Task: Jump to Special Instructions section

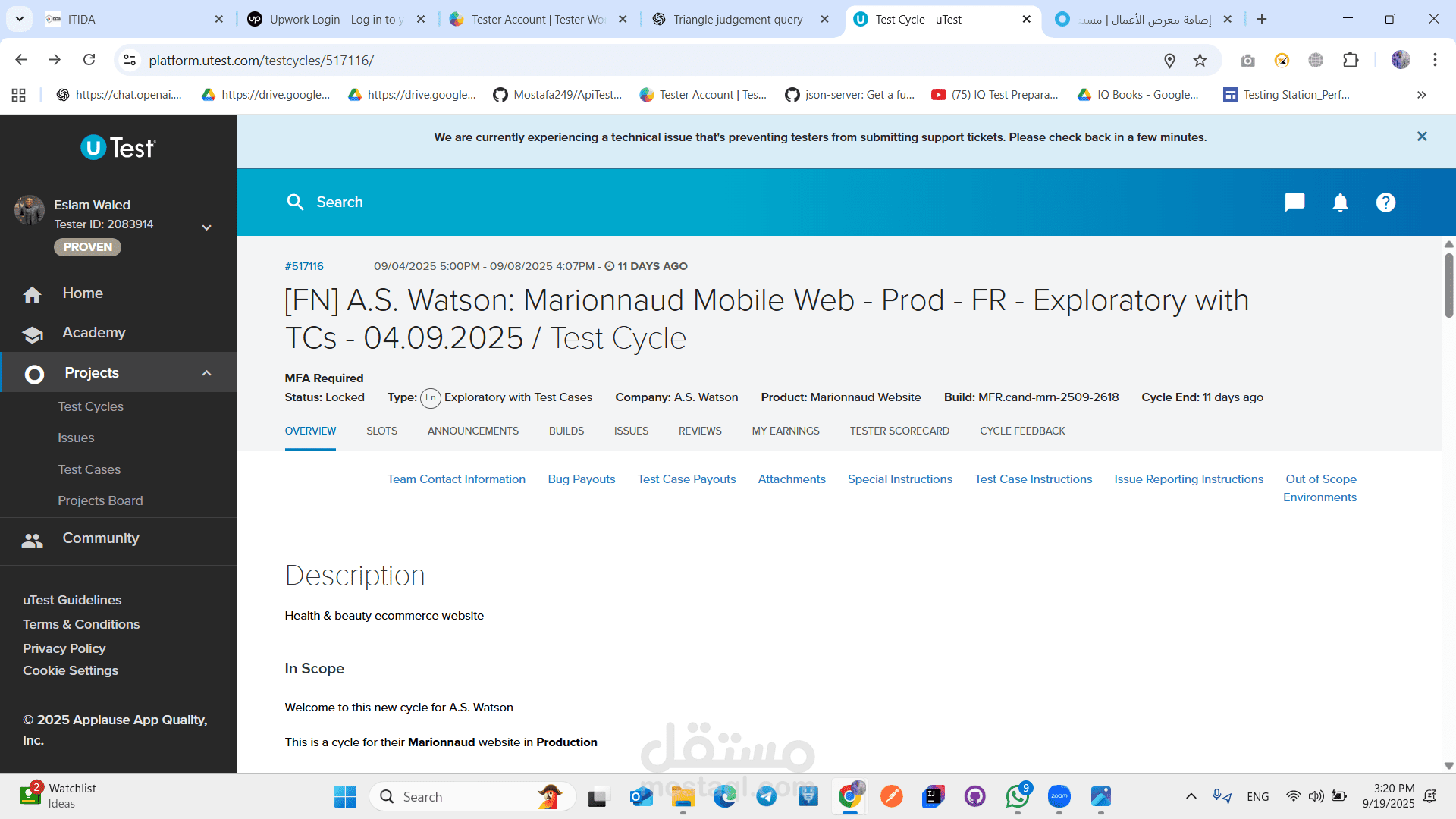Action: click(900, 479)
